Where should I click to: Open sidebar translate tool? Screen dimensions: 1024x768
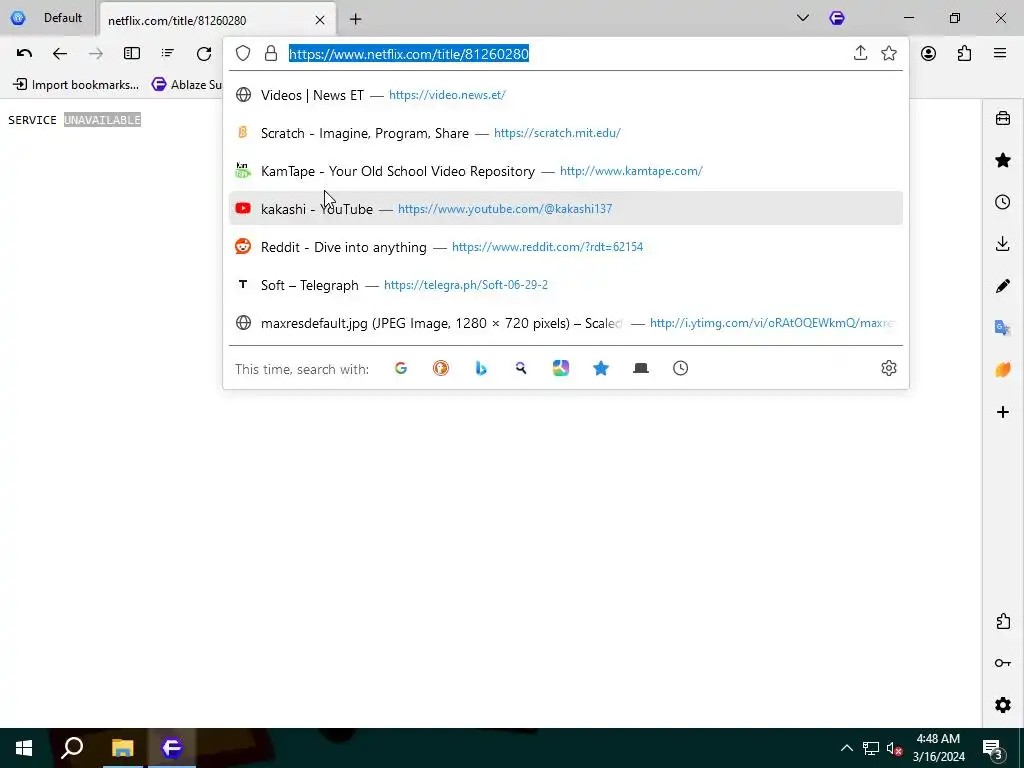(1003, 328)
